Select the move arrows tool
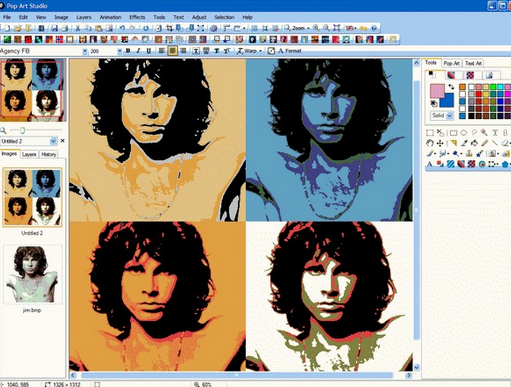The image size is (511, 387). (x=440, y=143)
